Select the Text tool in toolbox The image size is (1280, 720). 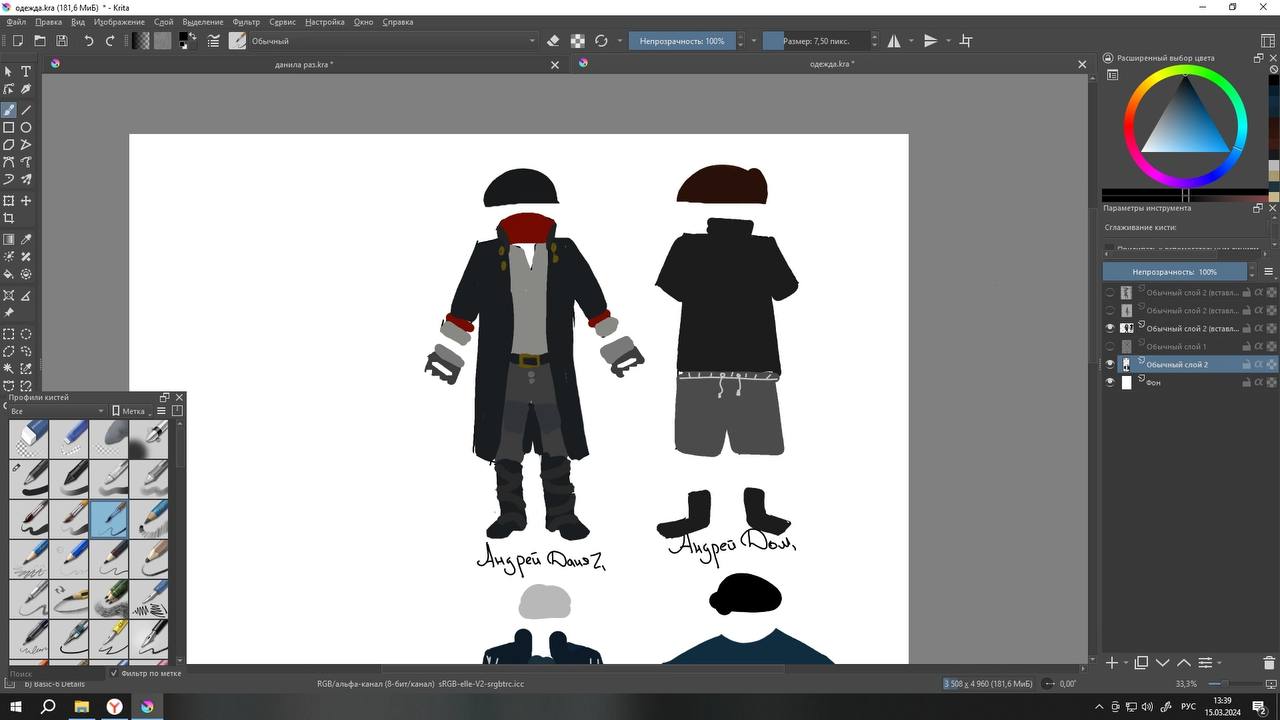coord(26,72)
